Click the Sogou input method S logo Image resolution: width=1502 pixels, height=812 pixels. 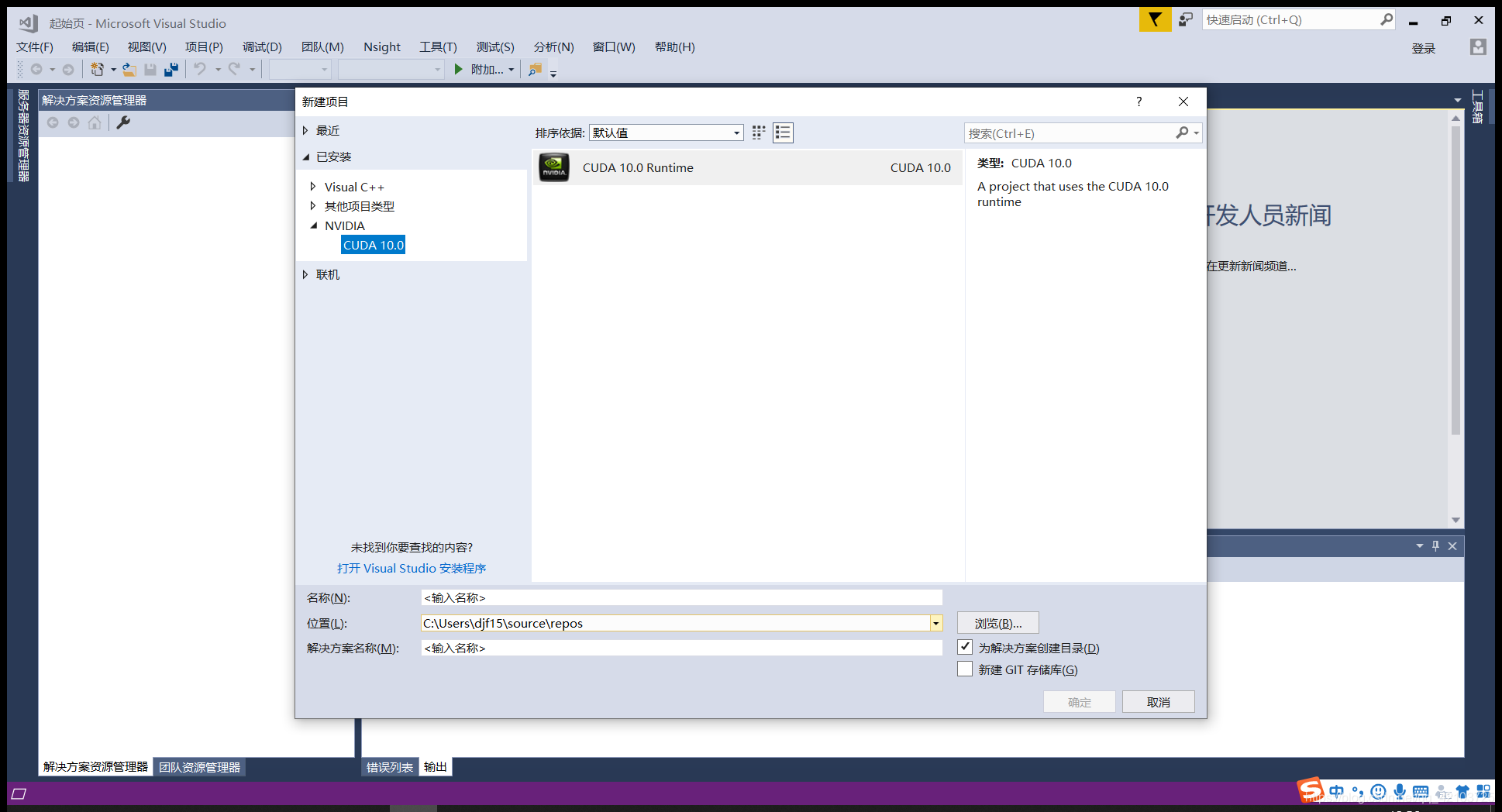click(x=1311, y=791)
